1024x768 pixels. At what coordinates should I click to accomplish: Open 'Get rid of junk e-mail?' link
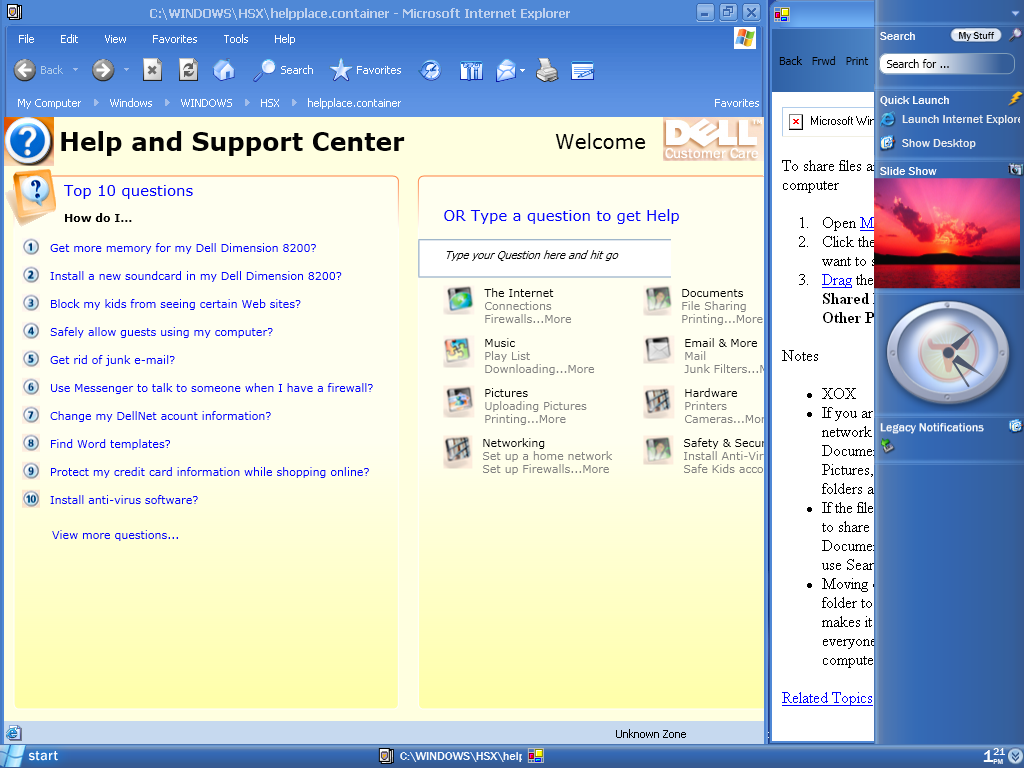pos(112,360)
